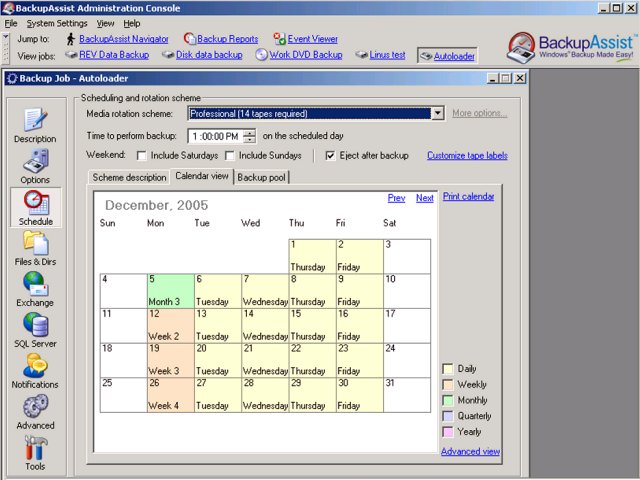Screen dimensions: 640x480
Task: Open BackupAssist Navigator link
Action: pyautogui.click(x=124, y=39)
